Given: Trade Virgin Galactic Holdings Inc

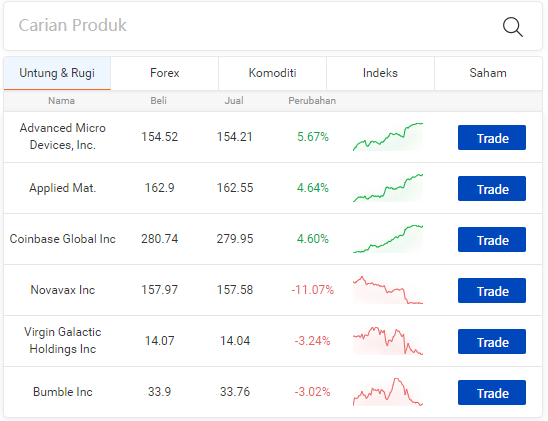Looking at the screenshot, I should pyautogui.click(x=492, y=342).
